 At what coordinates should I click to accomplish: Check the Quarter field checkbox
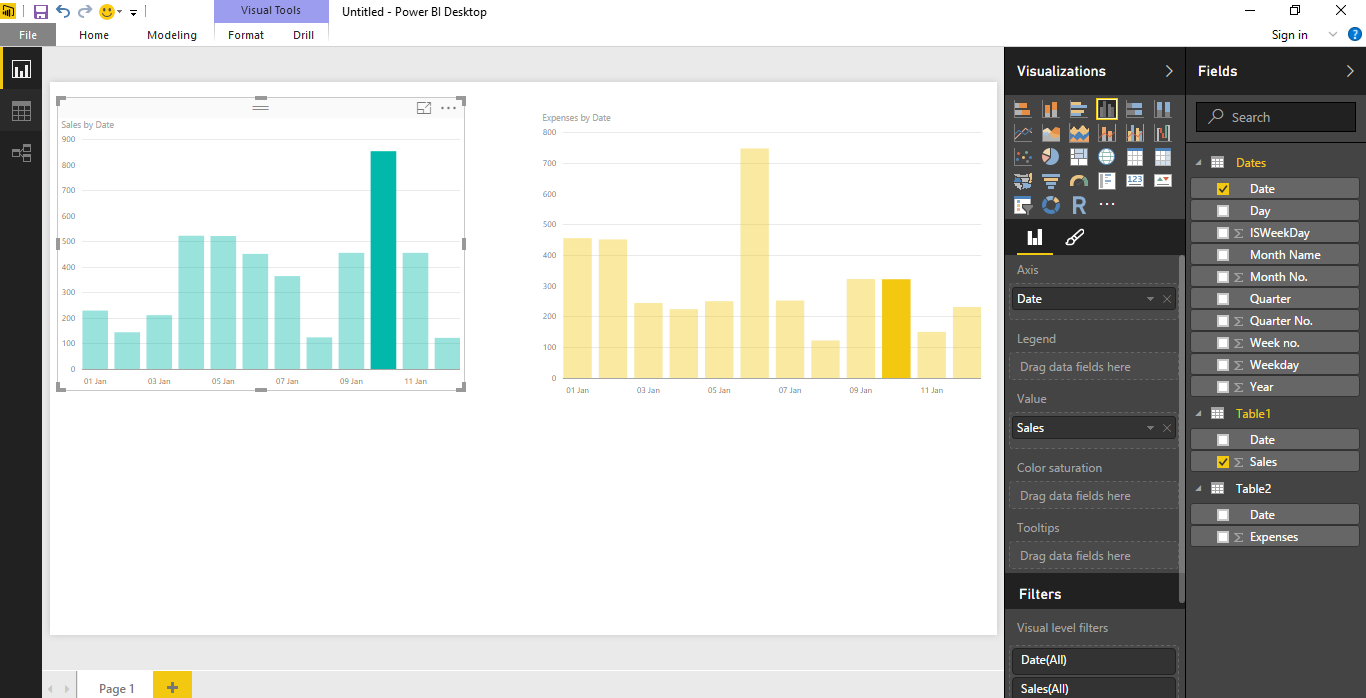(x=1222, y=299)
